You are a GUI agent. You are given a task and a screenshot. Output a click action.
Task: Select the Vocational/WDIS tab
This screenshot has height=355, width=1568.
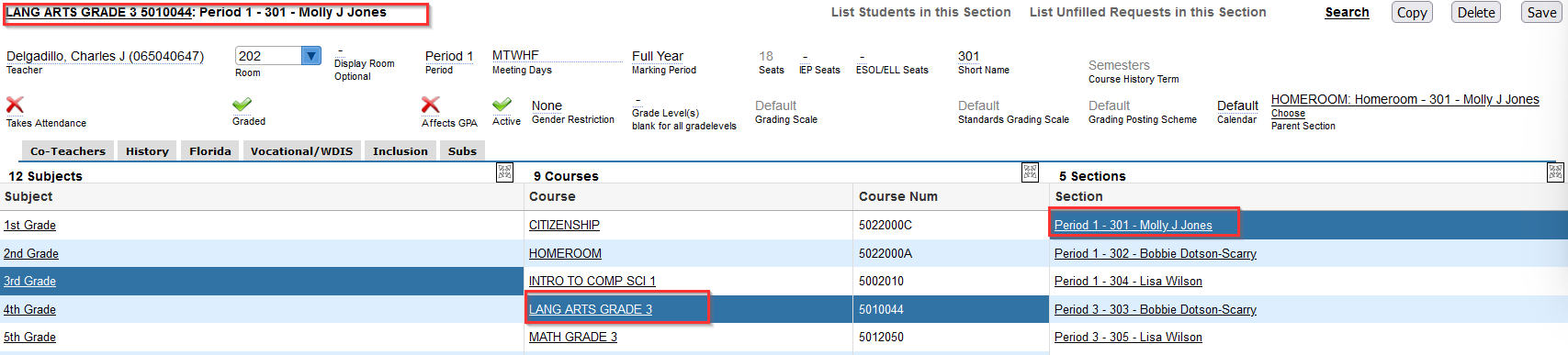click(x=301, y=151)
